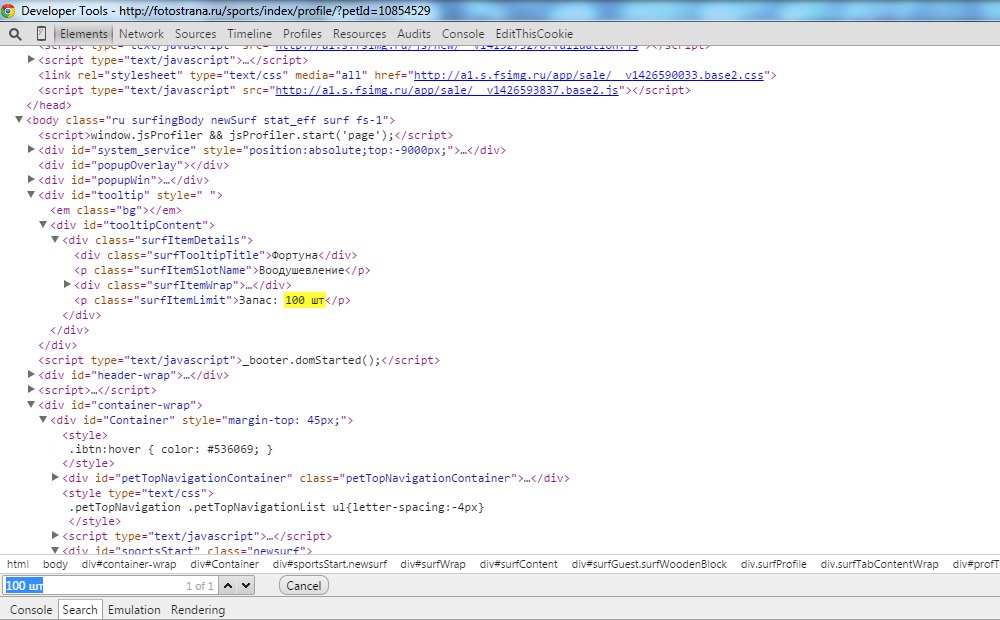Open the Profiles panel

click(x=302, y=34)
